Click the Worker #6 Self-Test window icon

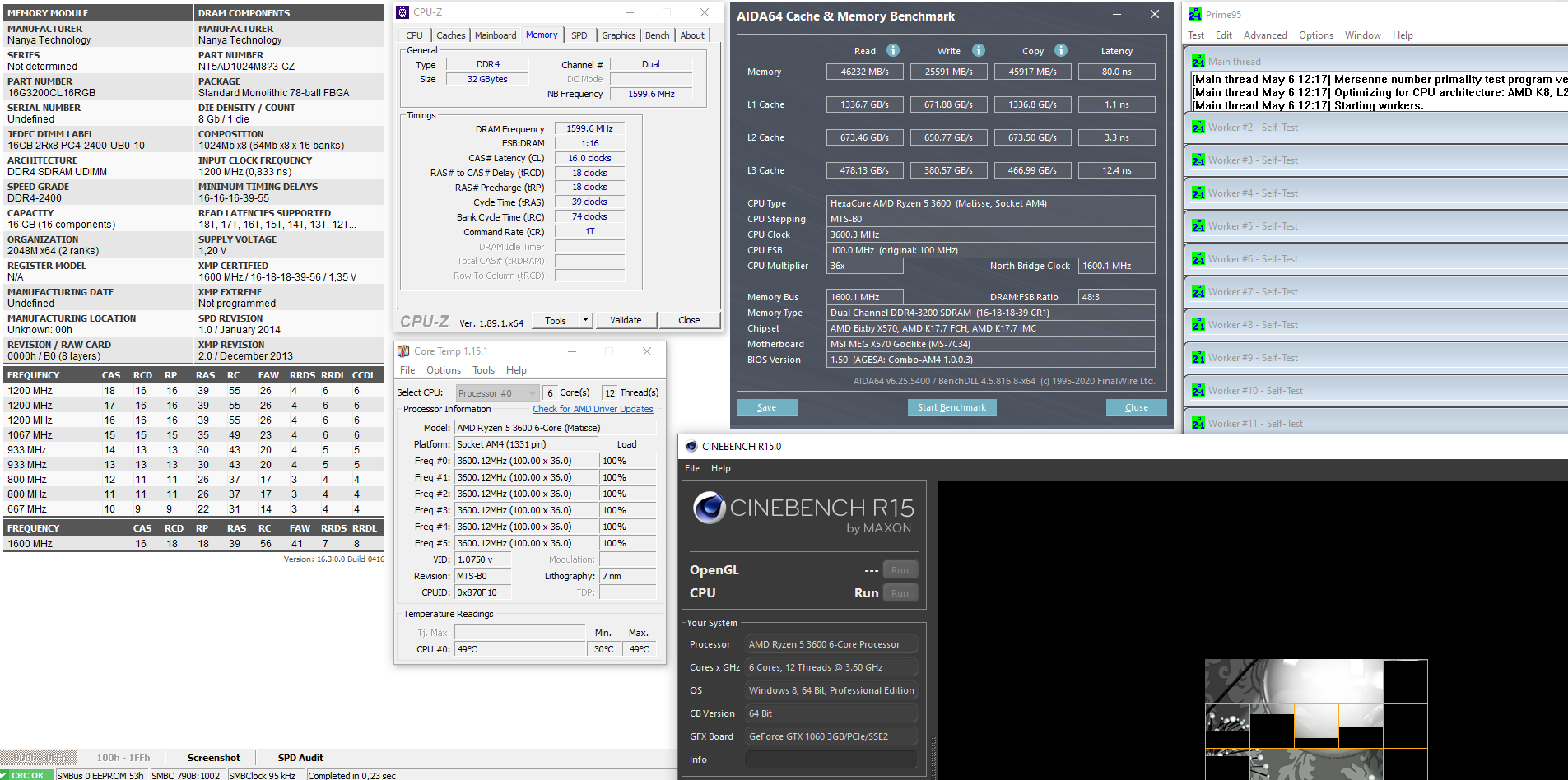tap(1198, 258)
